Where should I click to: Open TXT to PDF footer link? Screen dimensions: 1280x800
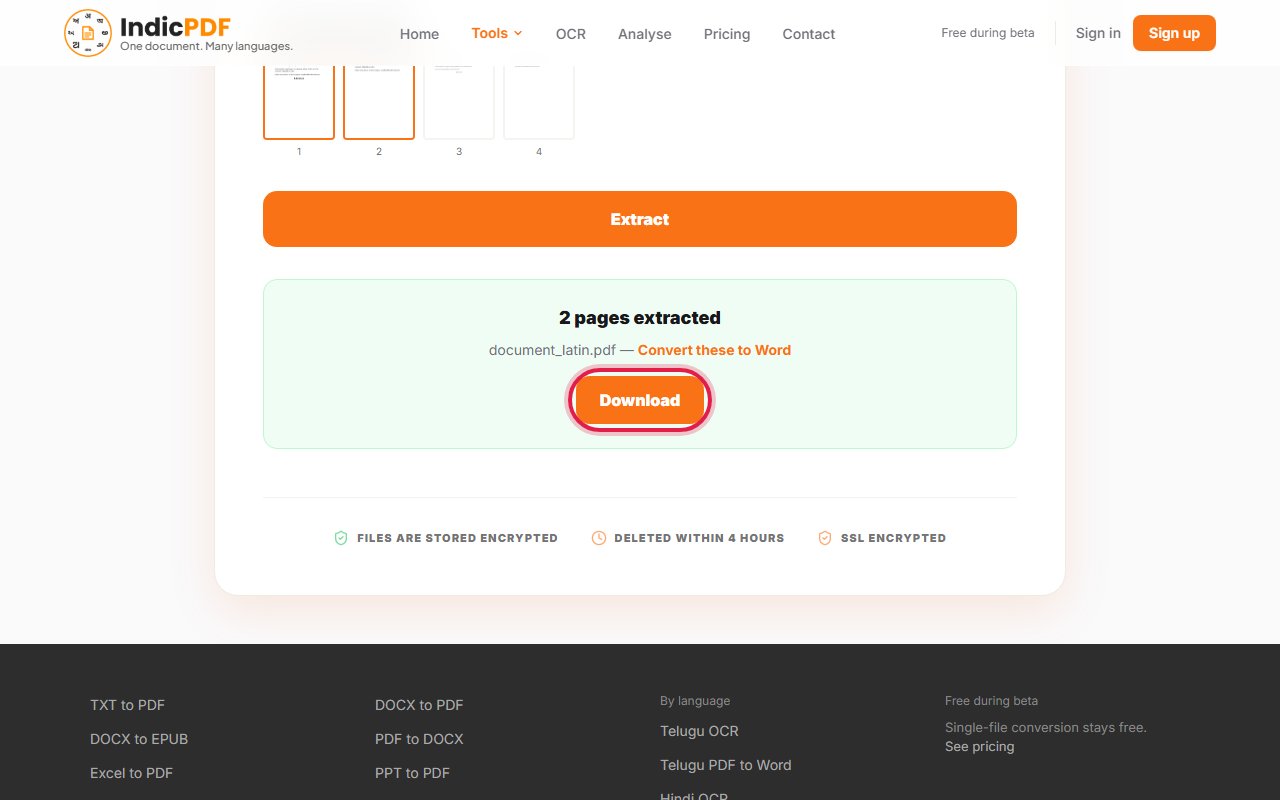127,705
